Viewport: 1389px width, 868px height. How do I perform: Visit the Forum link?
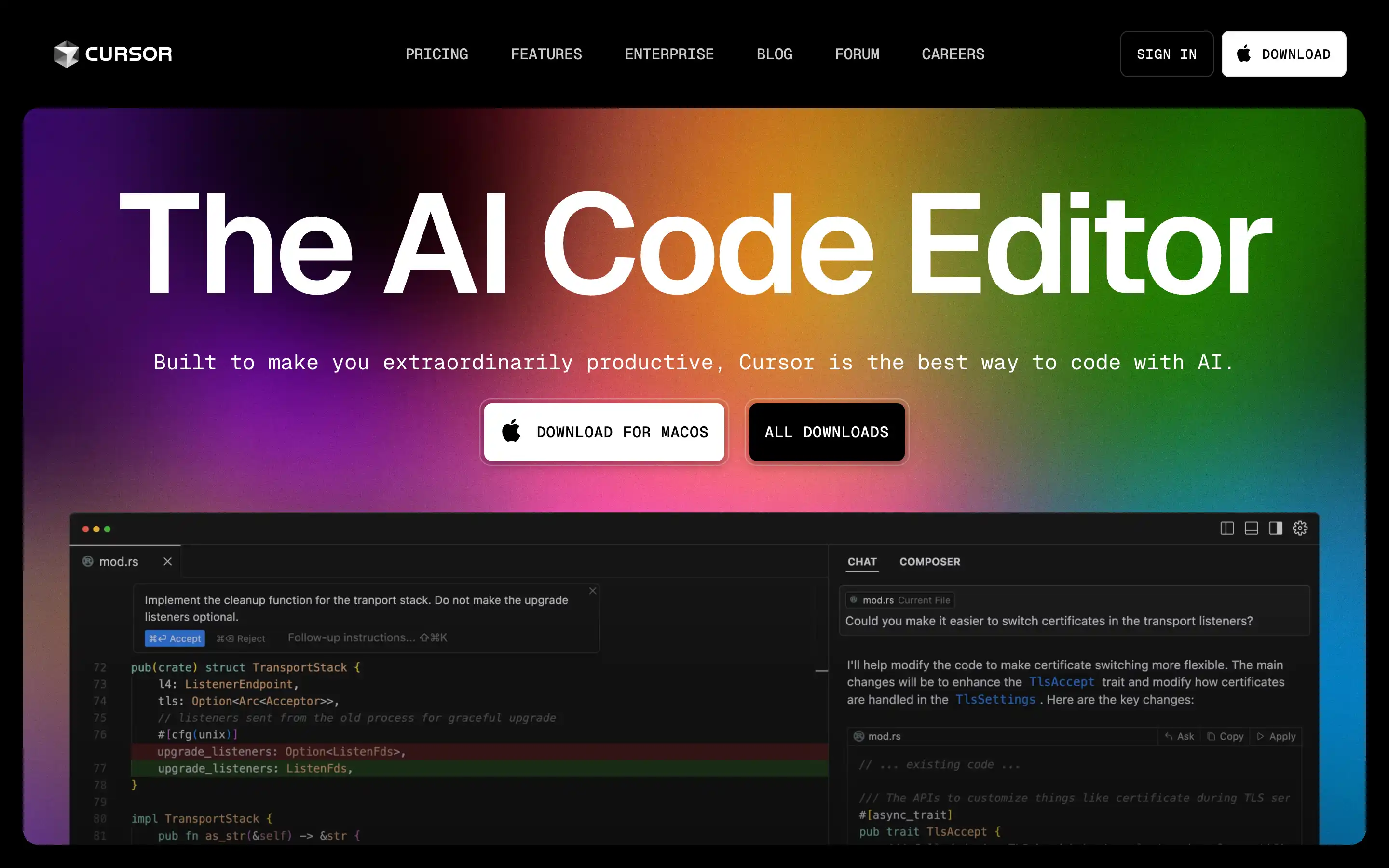point(857,54)
